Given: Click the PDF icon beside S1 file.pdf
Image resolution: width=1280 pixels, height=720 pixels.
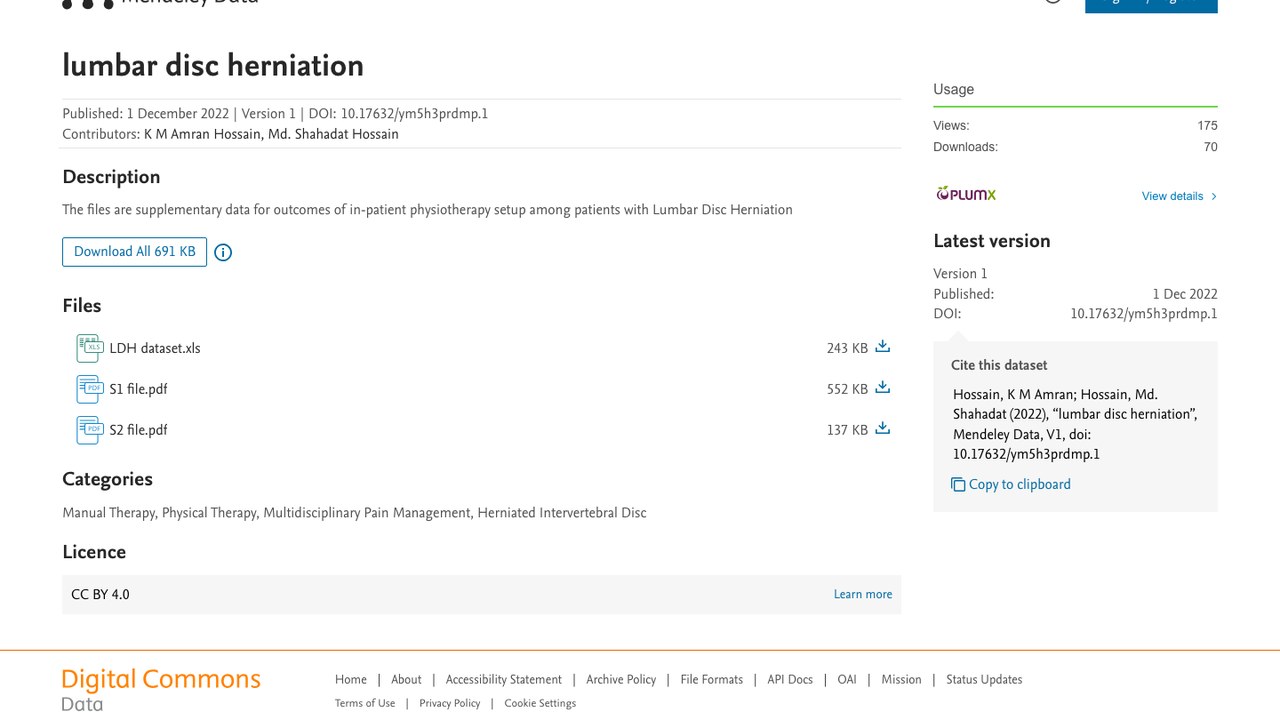Looking at the screenshot, I should 89,389.
